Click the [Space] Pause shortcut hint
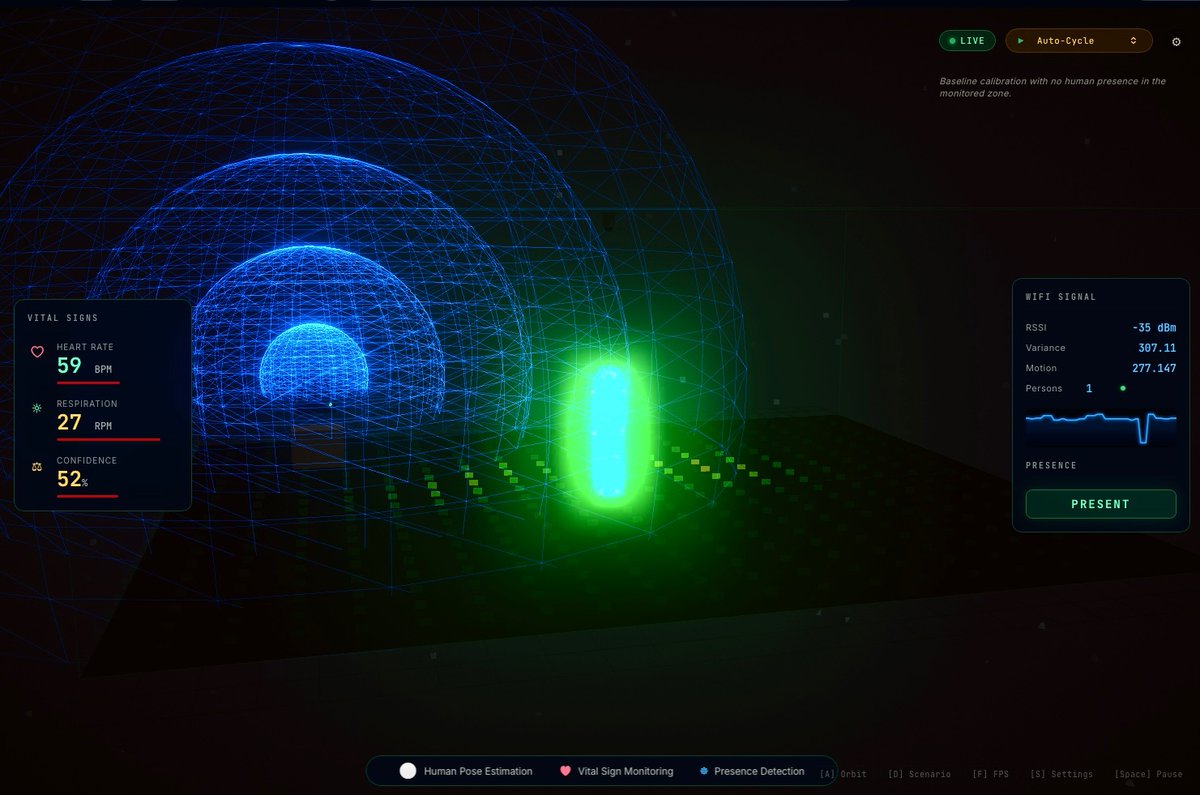The height and width of the screenshot is (795, 1200). coord(1148,774)
